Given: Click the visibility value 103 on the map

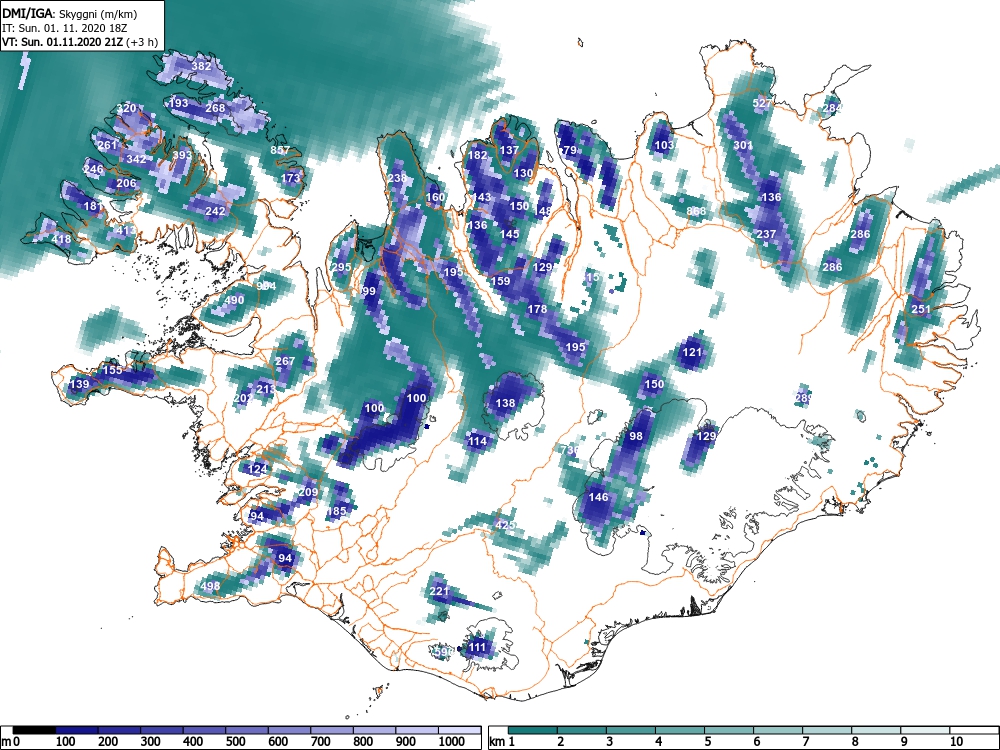Looking at the screenshot, I should pyautogui.click(x=664, y=145).
